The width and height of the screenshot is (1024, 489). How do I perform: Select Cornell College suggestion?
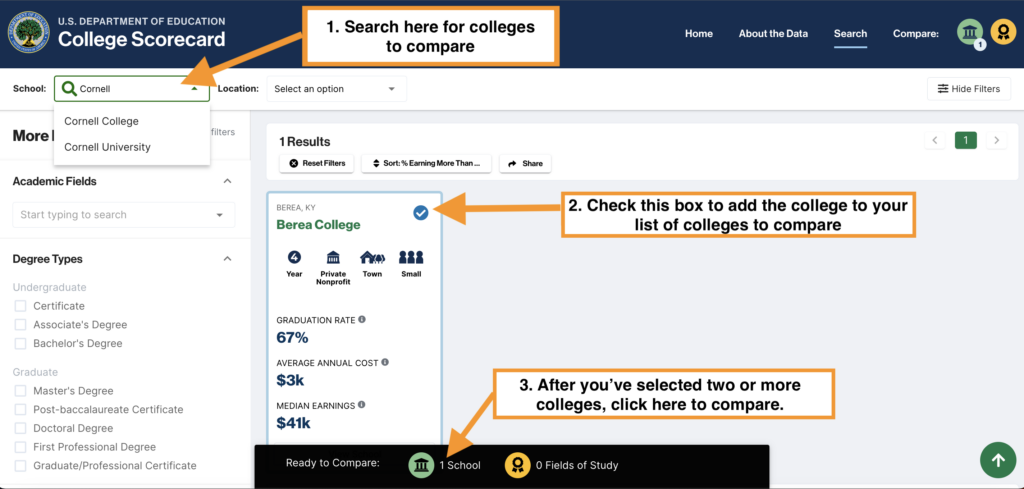[x=101, y=121]
